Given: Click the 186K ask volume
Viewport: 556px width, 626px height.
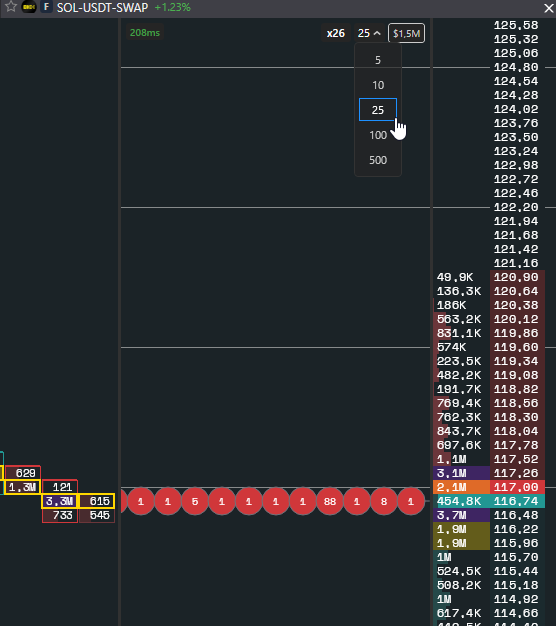Looking at the screenshot, I should (451, 305).
